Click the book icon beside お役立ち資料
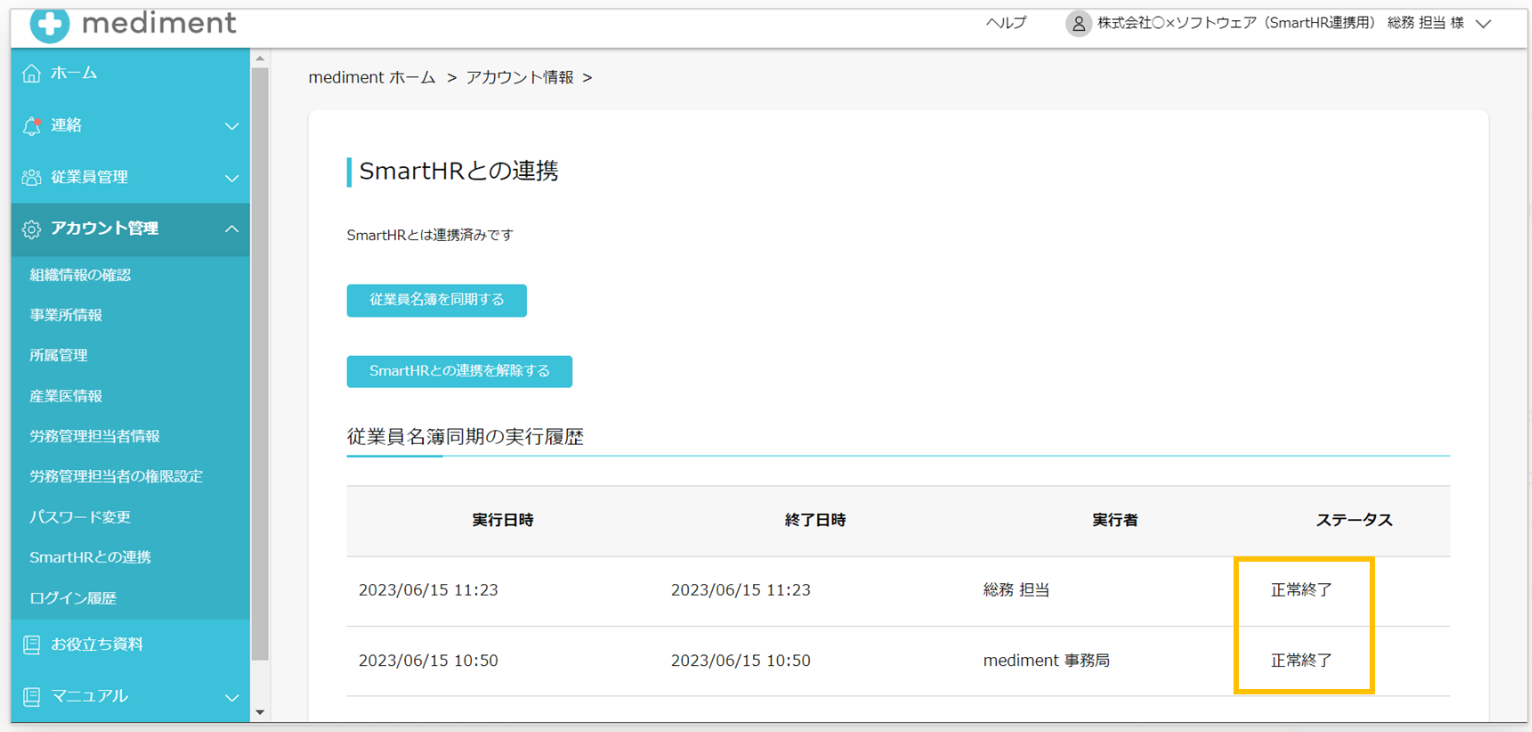1532x732 pixels. click(32, 645)
